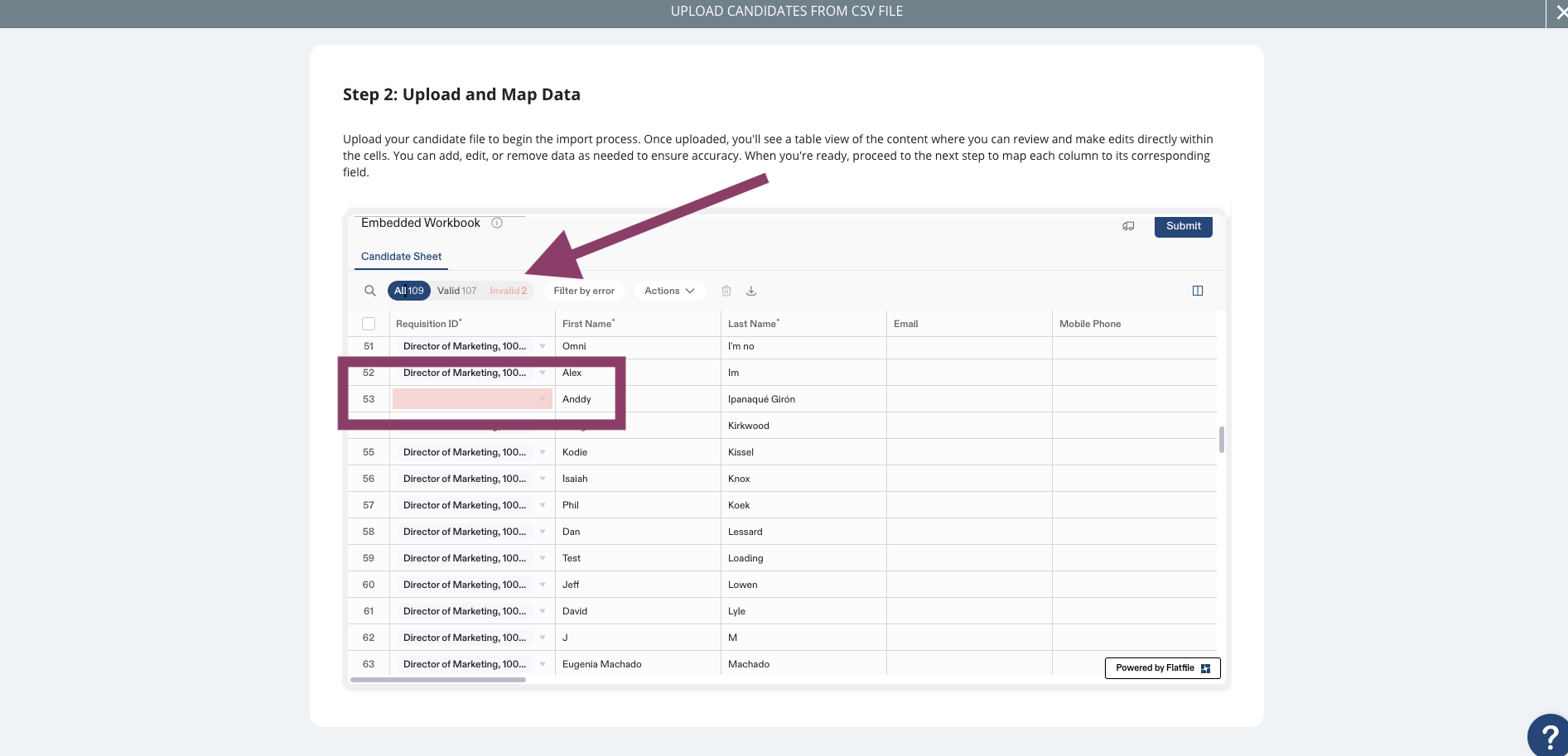Select the Invalid 2 filter
The image size is (1568, 756).
point(508,291)
